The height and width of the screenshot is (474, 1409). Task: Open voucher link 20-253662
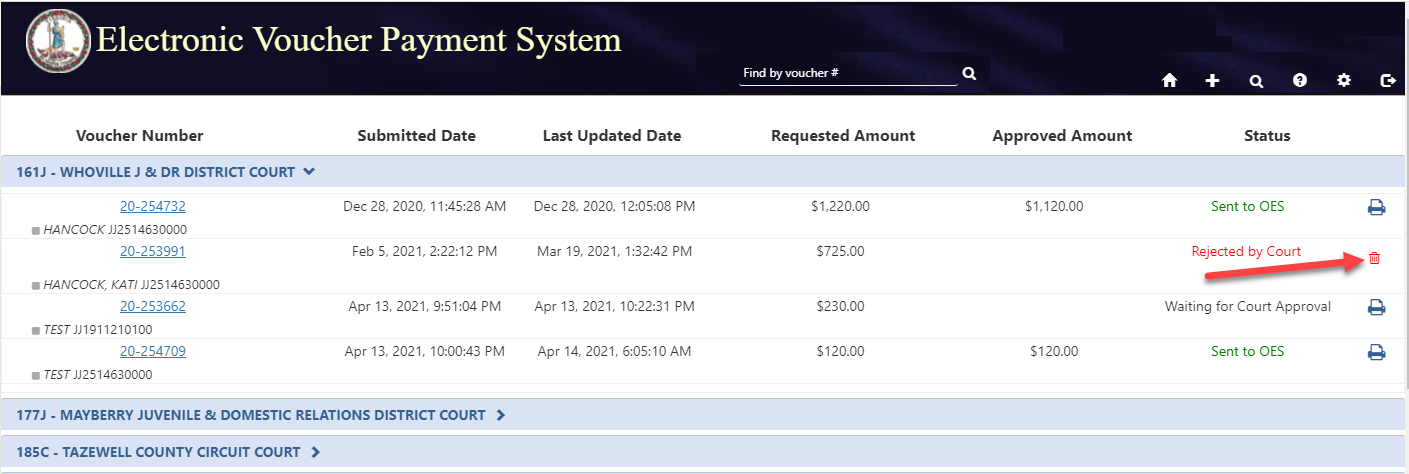[153, 307]
